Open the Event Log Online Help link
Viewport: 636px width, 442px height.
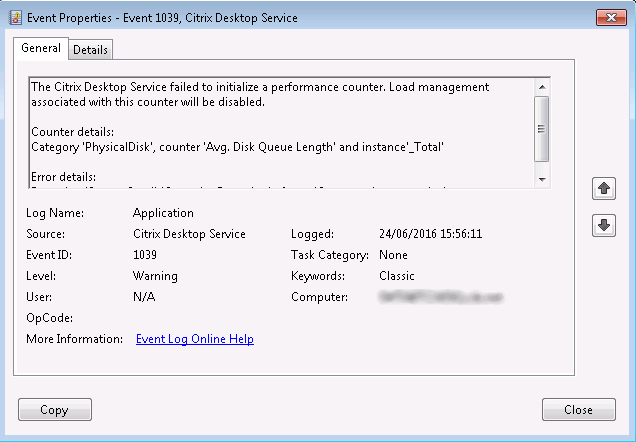click(195, 339)
